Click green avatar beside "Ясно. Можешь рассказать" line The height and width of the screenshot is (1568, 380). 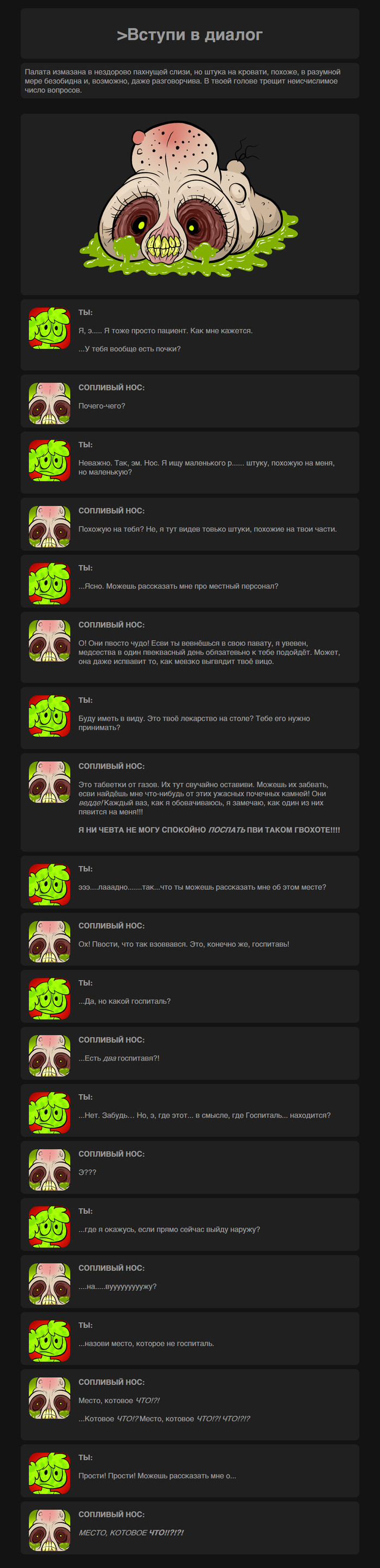pos(50,584)
